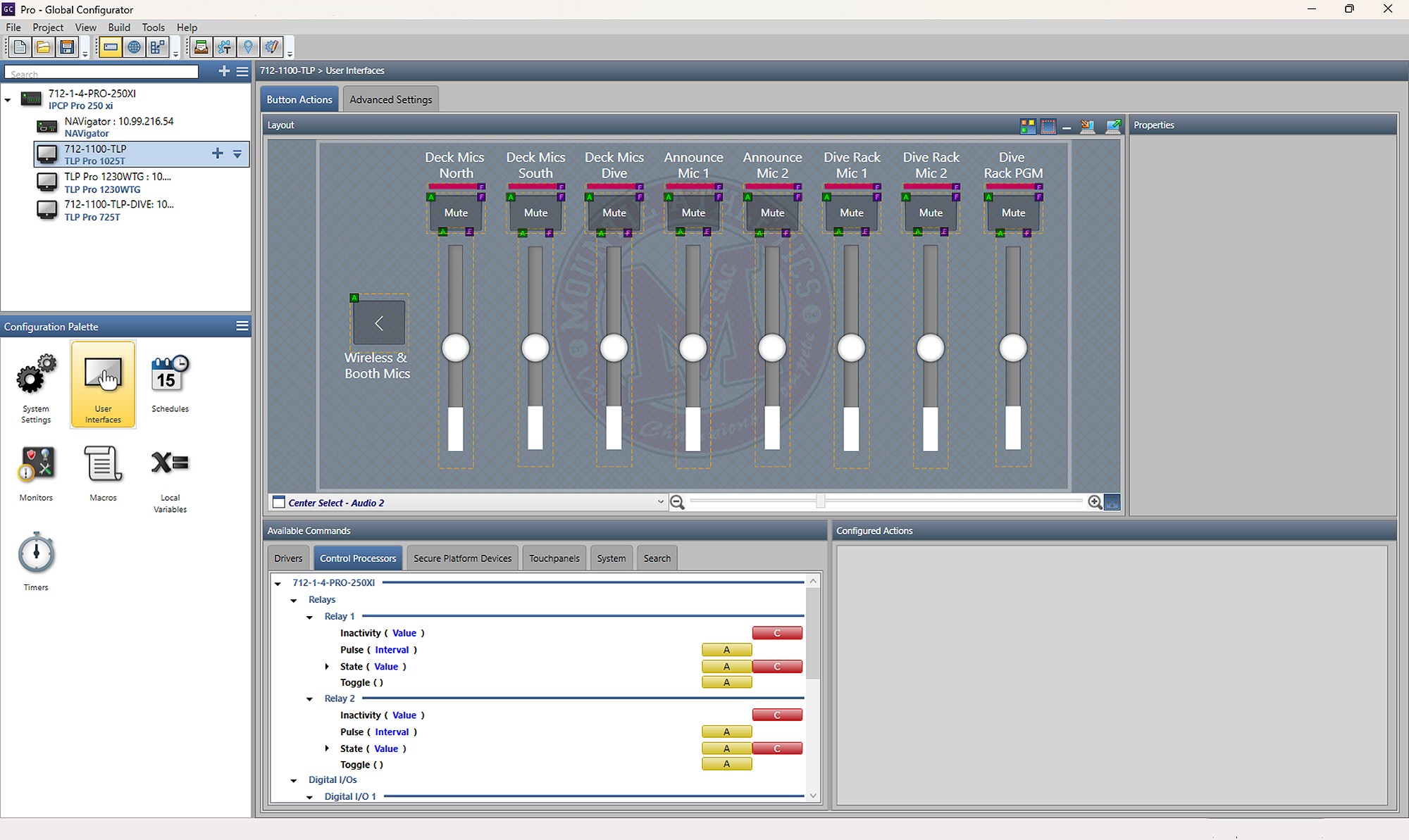
Task: Click the Center Select Audio 2 dropdown
Action: pyautogui.click(x=657, y=502)
